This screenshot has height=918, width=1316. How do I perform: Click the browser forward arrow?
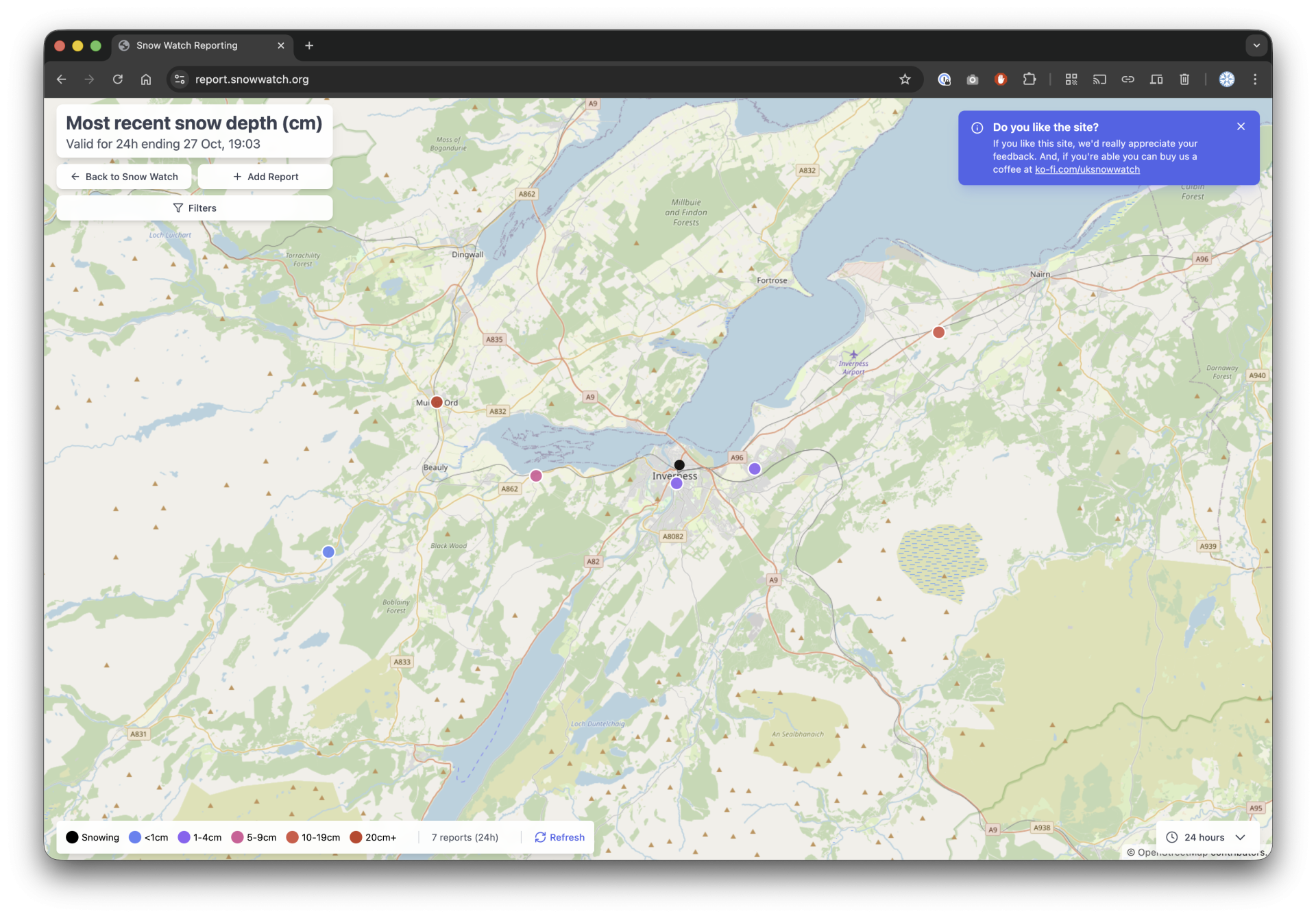90,79
